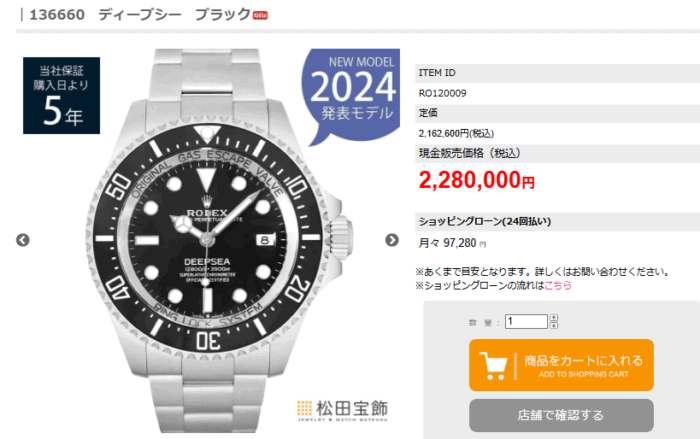
Task: Click the 定価 2,162,600円 list price
Action: (456, 134)
